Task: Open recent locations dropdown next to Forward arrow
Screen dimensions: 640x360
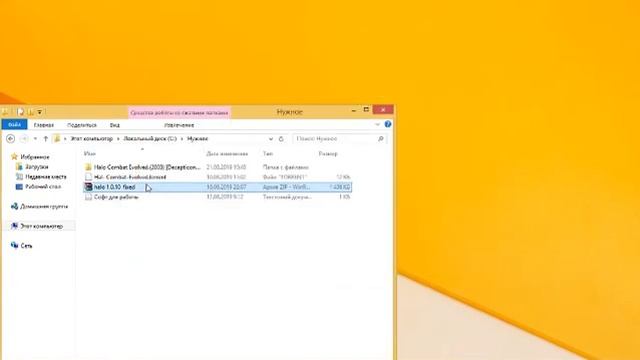Action: pyautogui.click(x=36, y=139)
